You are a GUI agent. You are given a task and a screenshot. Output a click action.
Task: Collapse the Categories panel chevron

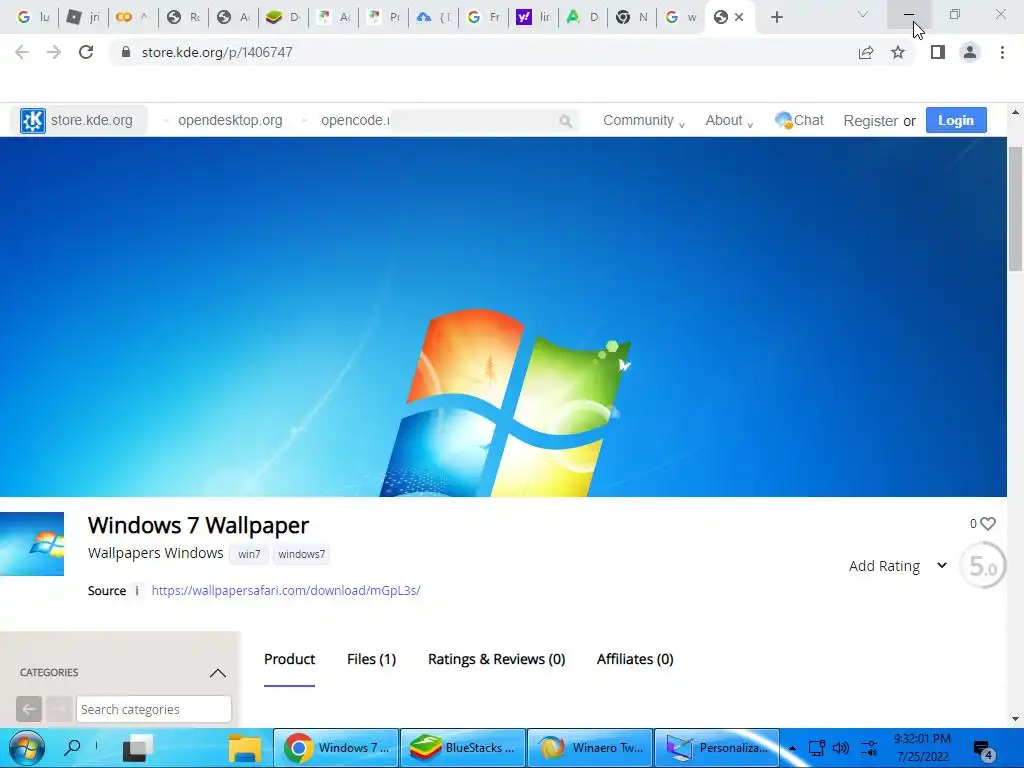[217, 673]
